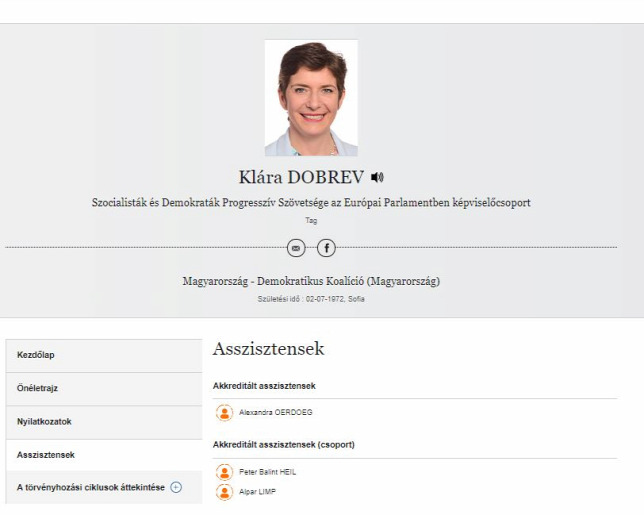644x515 pixels.
Task: Click avatar icon beside Alexandra OERDOEG
Action: pos(225,413)
